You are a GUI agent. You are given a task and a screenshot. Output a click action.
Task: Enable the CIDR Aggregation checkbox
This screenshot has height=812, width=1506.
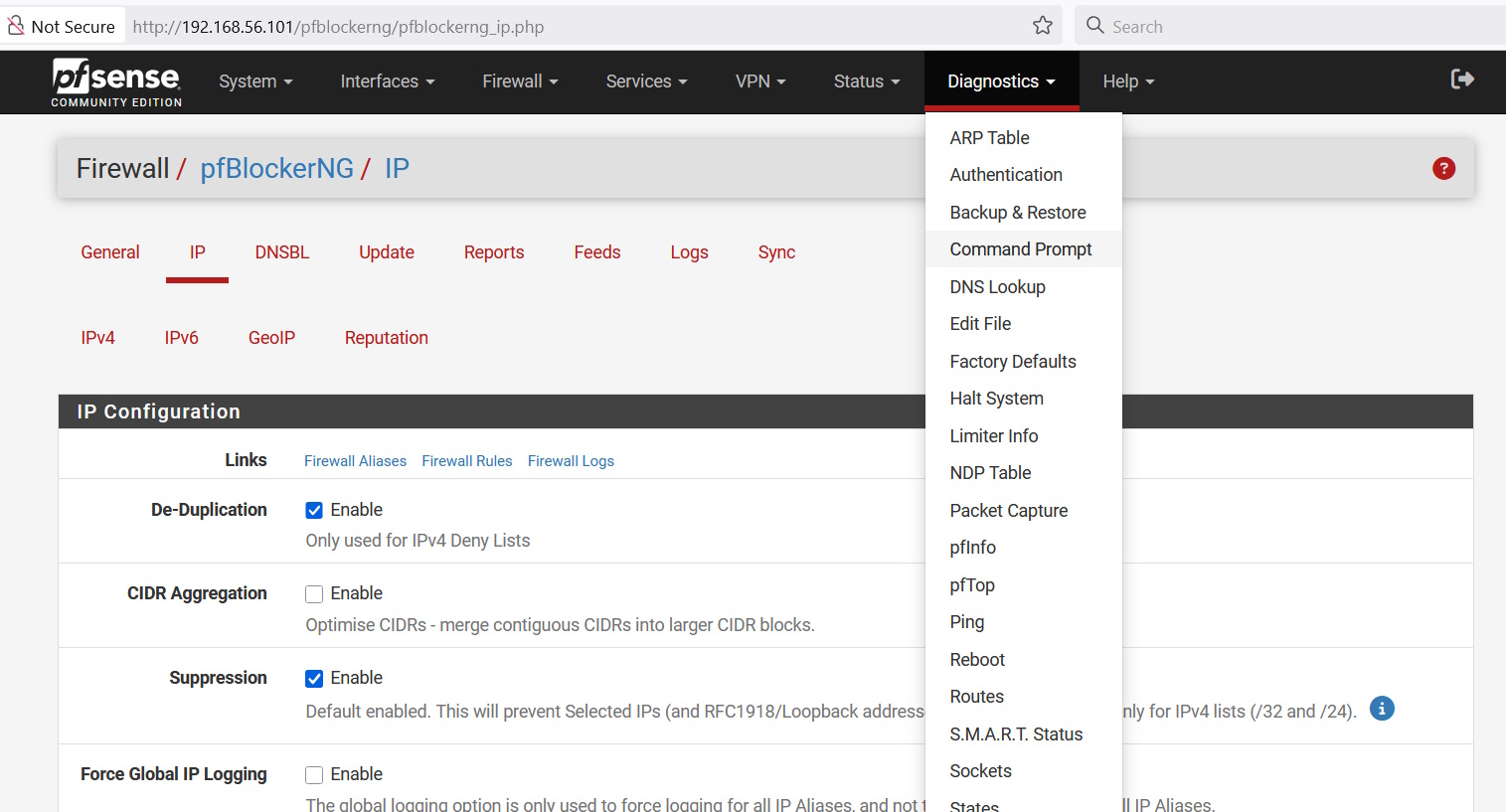click(x=314, y=594)
